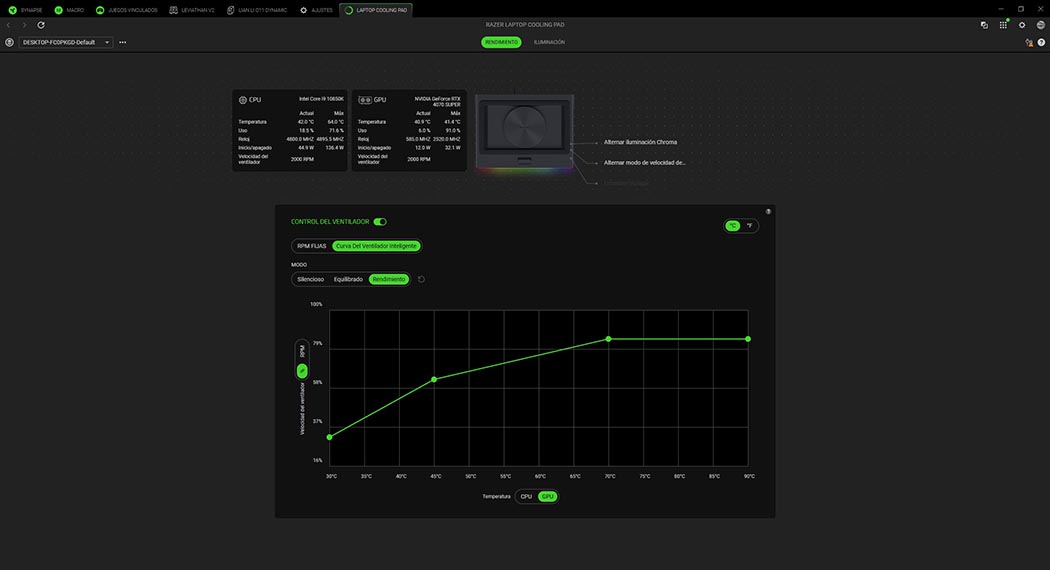
Task: Click the overlapping windows icon at top right
Action: pyautogui.click(x=984, y=25)
